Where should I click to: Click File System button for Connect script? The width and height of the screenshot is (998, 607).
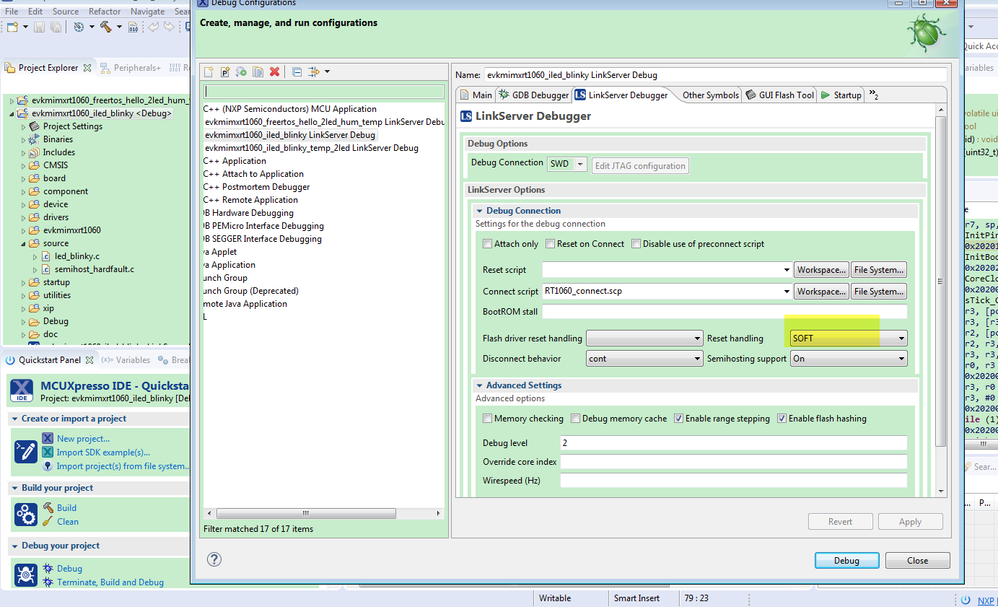tap(878, 291)
